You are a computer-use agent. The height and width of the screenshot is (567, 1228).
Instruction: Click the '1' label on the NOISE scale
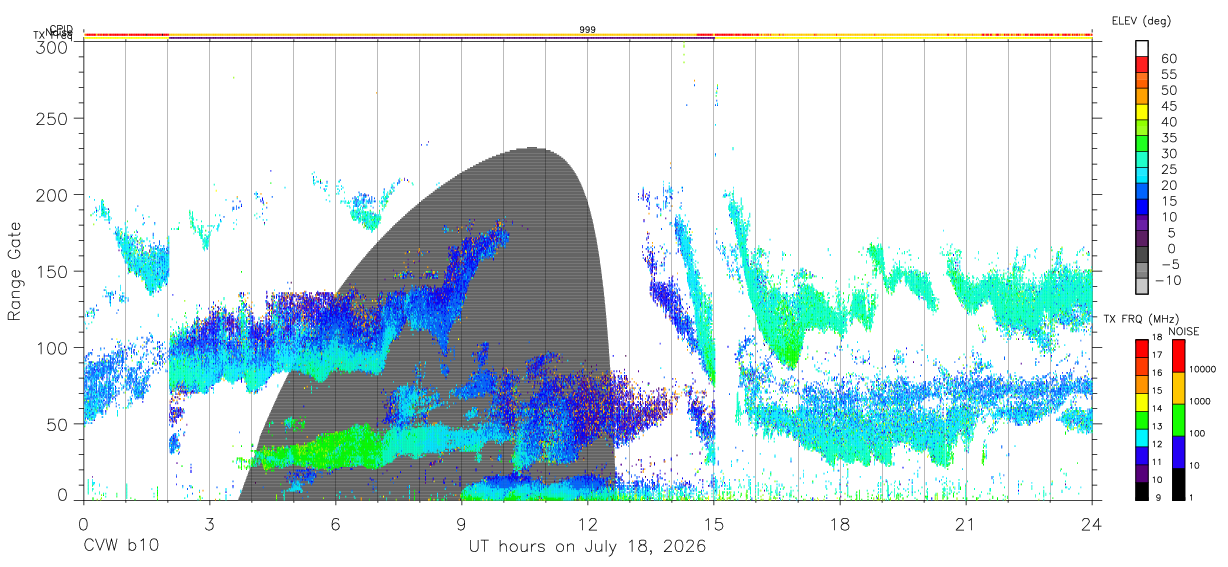point(1192,498)
